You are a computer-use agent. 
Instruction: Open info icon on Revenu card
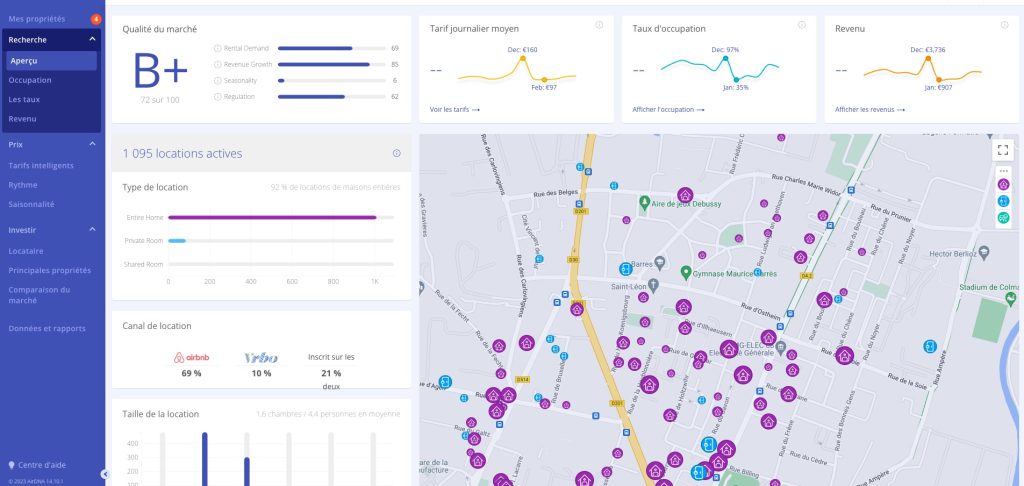[x=1005, y=25]
